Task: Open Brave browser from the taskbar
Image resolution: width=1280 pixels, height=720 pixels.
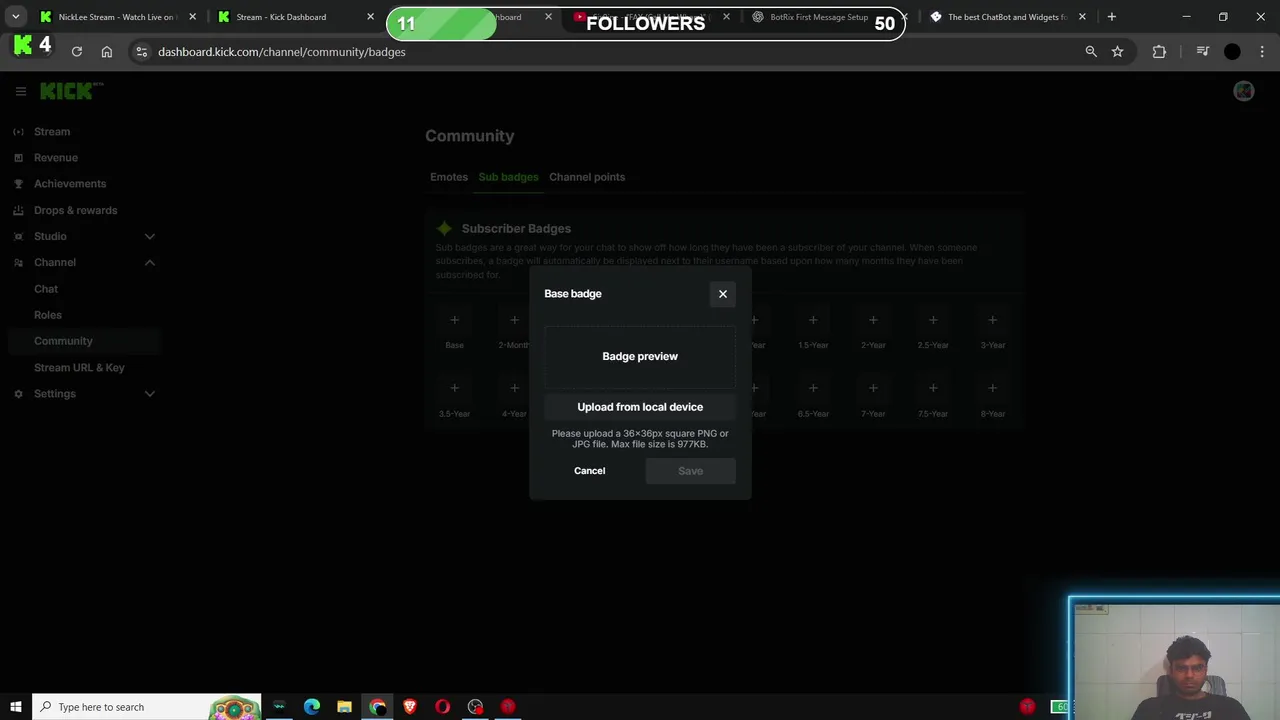Action: (410, 707)
